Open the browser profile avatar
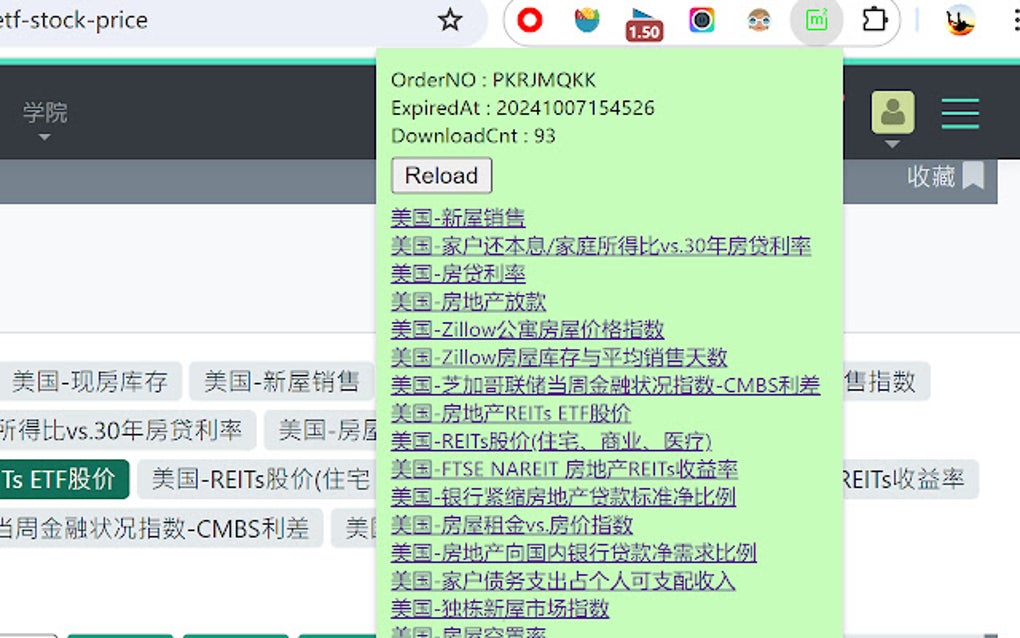Image resolution: width=1020 pixels, height=638 pixels. coord(960,20)
